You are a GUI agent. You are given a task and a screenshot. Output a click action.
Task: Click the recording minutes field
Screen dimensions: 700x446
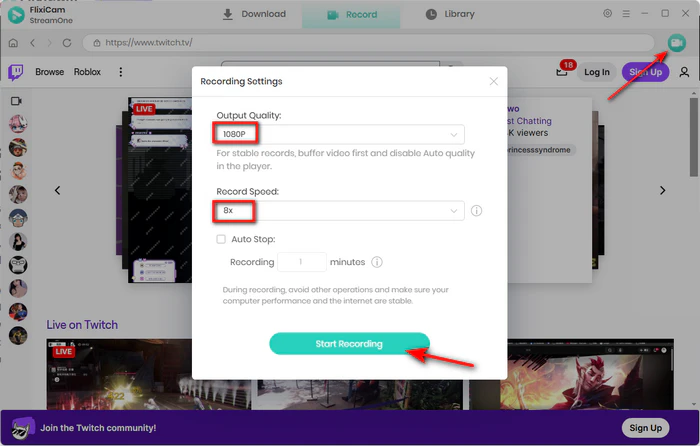click(x=301, y=262)
